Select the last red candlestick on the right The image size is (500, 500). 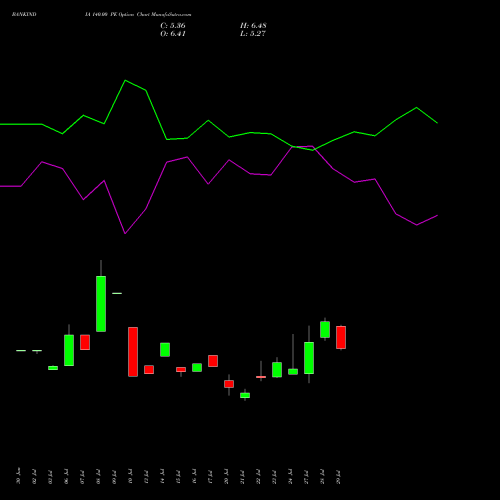(341, 337)
